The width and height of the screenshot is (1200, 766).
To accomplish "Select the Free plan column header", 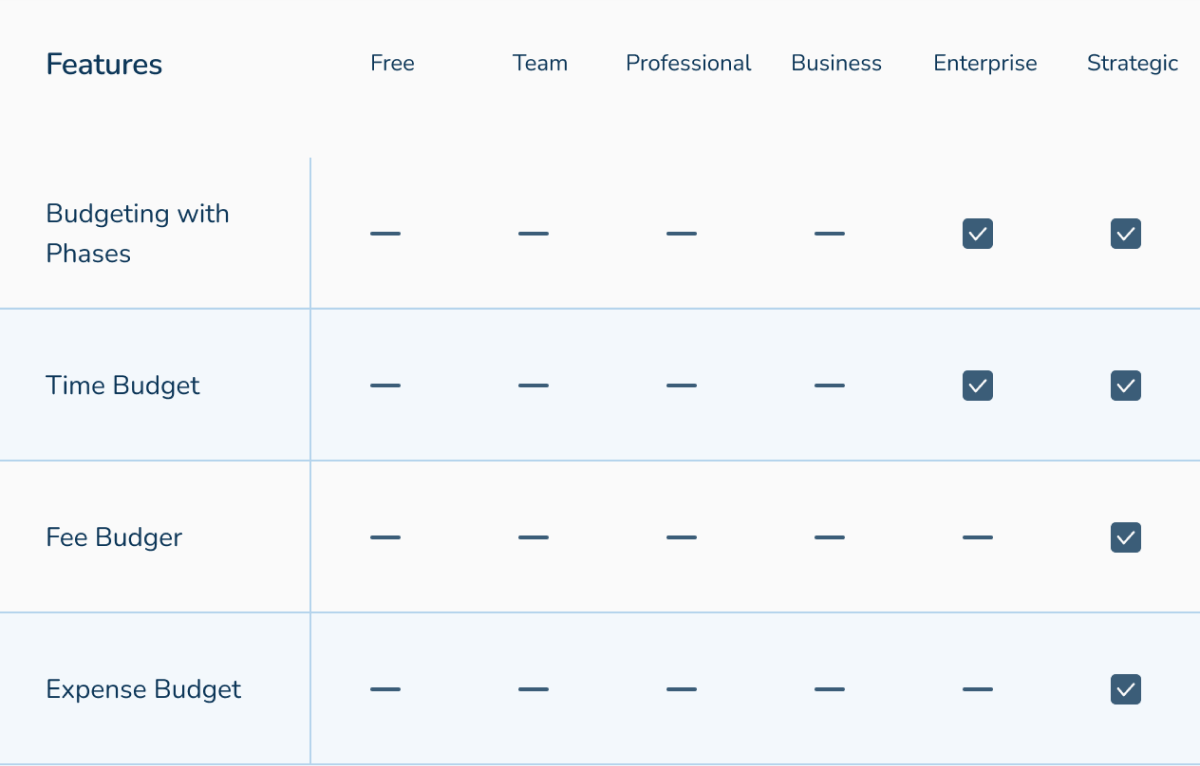I will pyautogui.click(x=392, y=63).
